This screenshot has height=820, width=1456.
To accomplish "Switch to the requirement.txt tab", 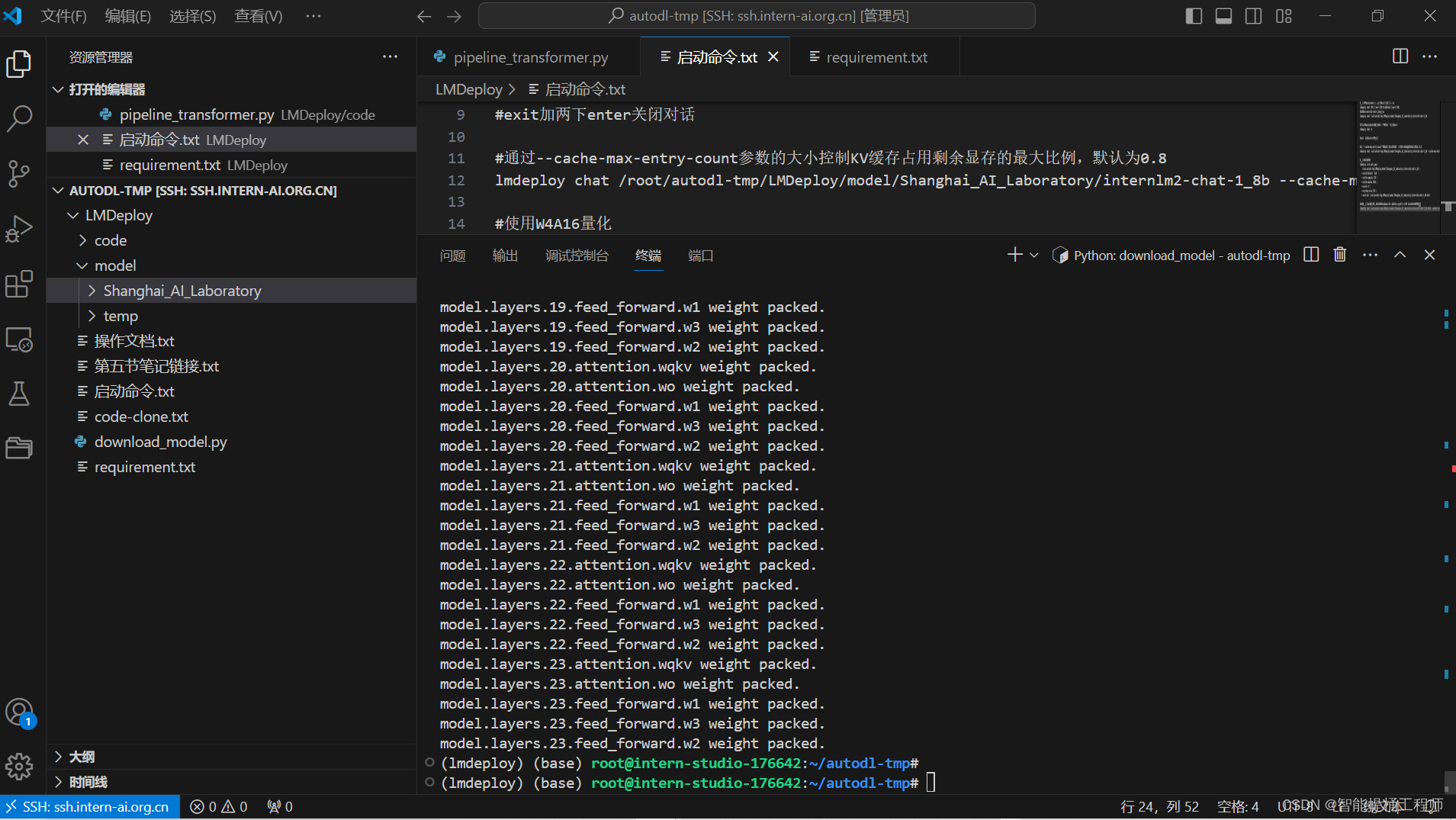I will [x=876, y=56].
